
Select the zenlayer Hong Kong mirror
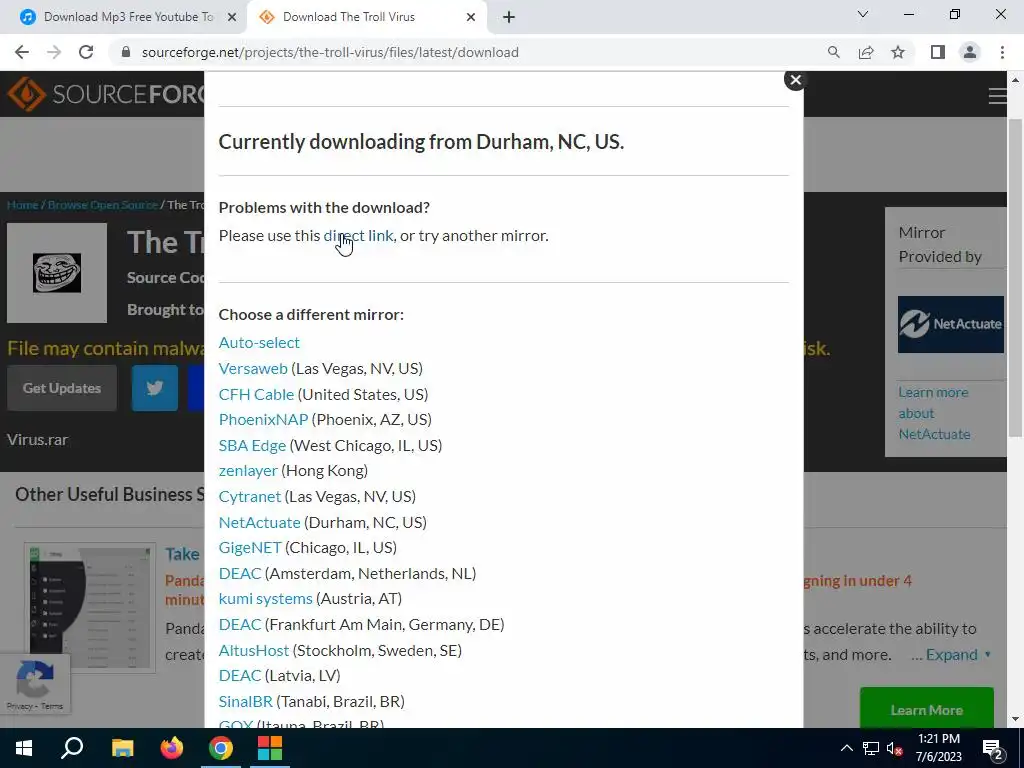[x=248, y=470]
